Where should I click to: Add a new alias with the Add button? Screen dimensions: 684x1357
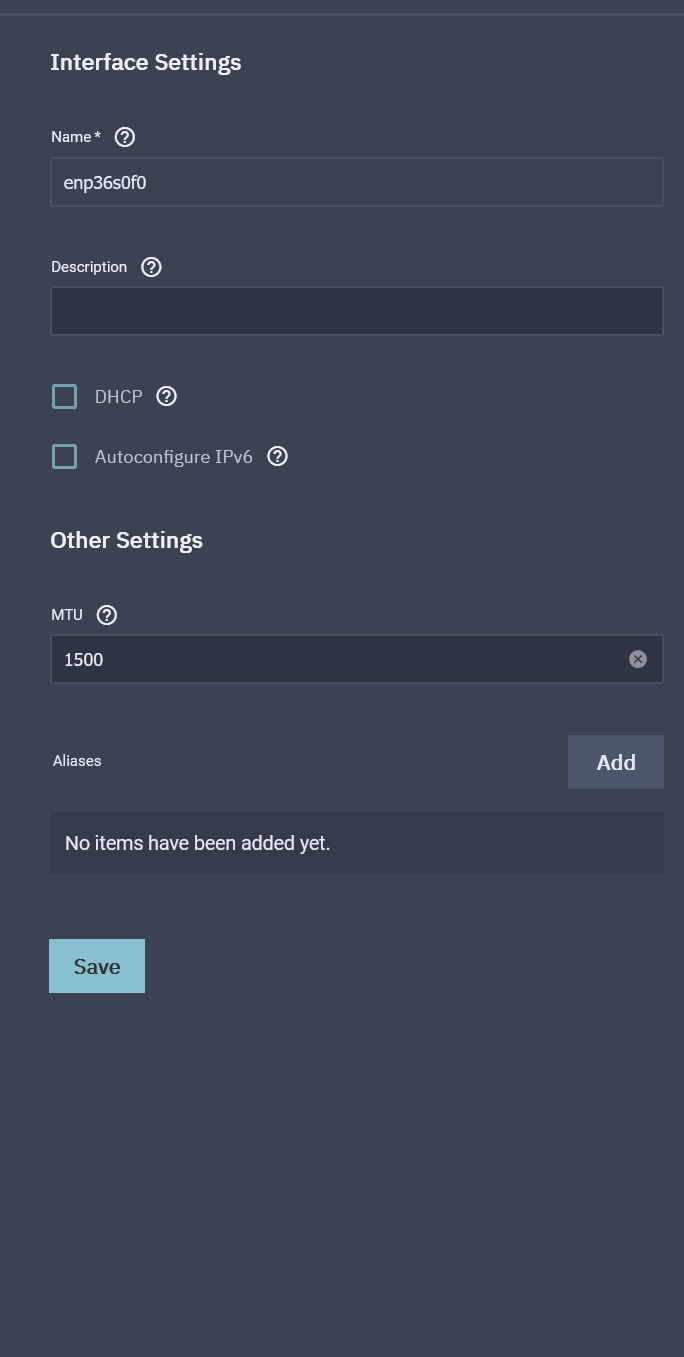[x=615, y=762]
